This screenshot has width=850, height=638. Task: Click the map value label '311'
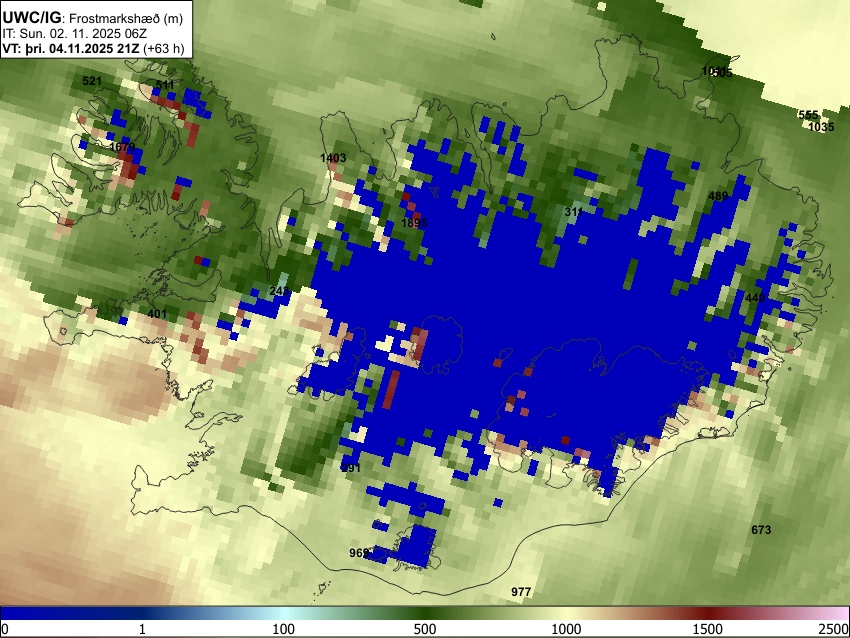574,212
